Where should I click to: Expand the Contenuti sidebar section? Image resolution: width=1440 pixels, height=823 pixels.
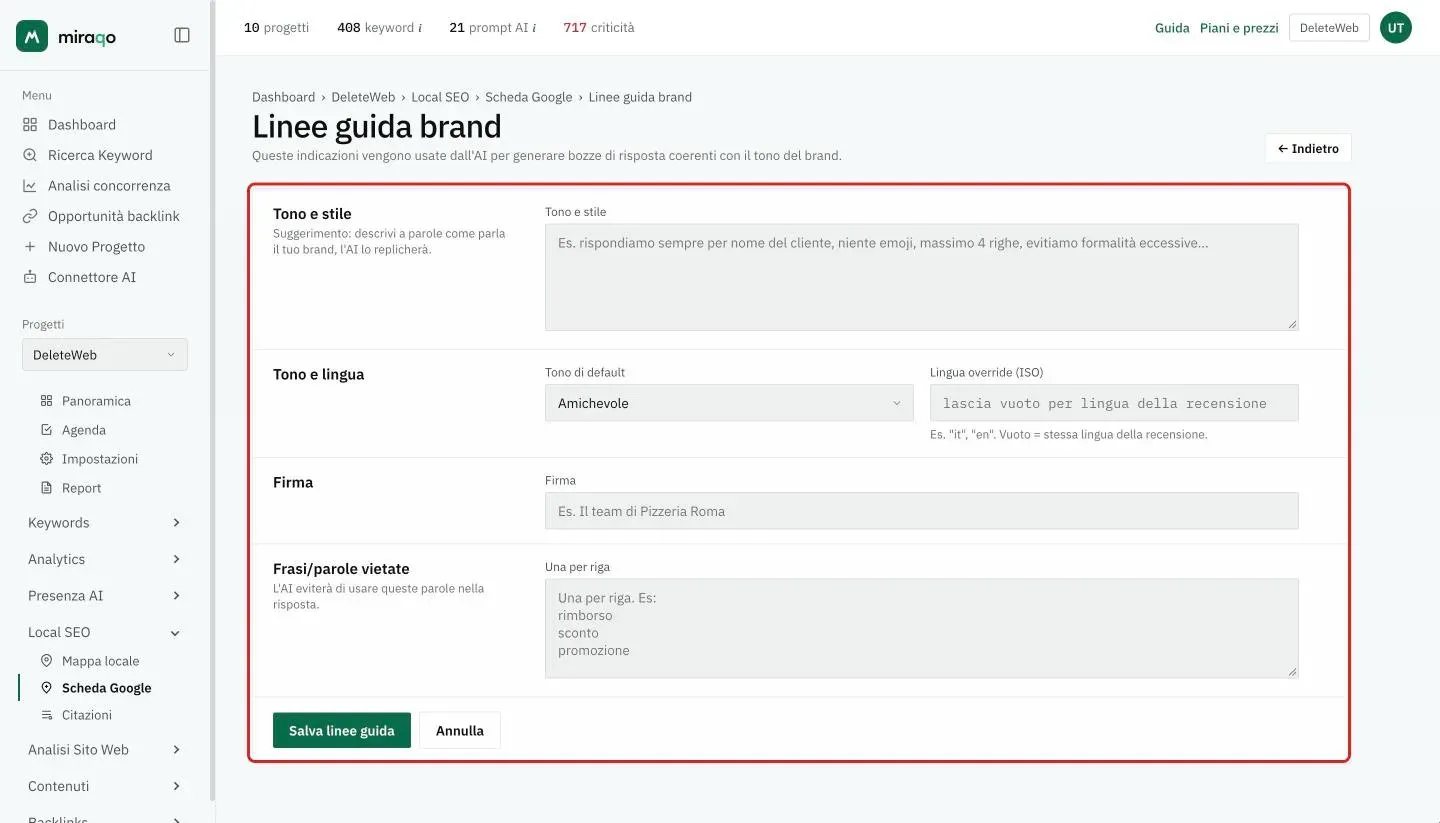105,786
